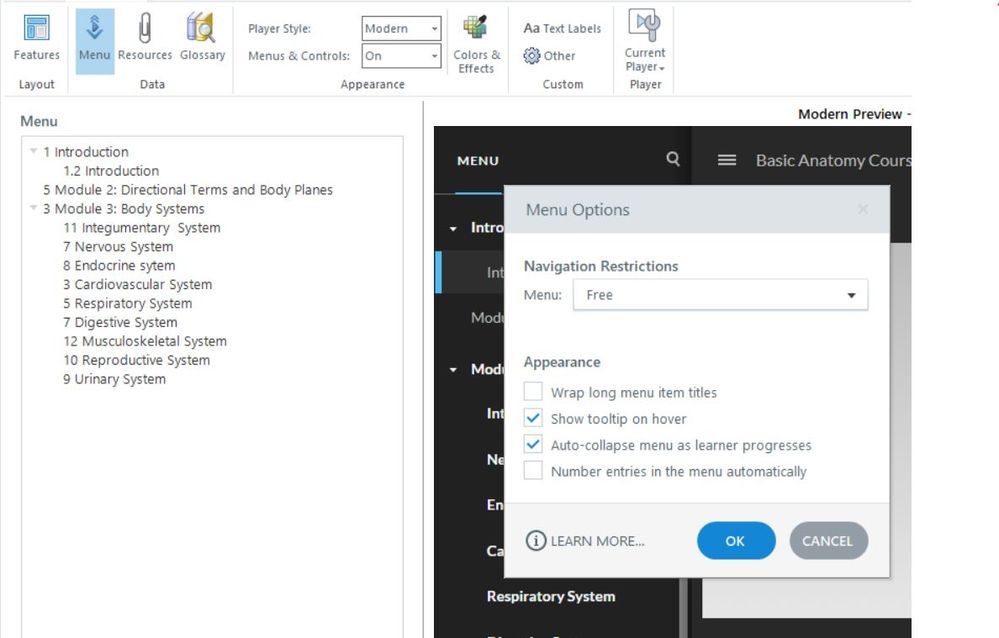Close the Menu Options dialog

(863, 209)
